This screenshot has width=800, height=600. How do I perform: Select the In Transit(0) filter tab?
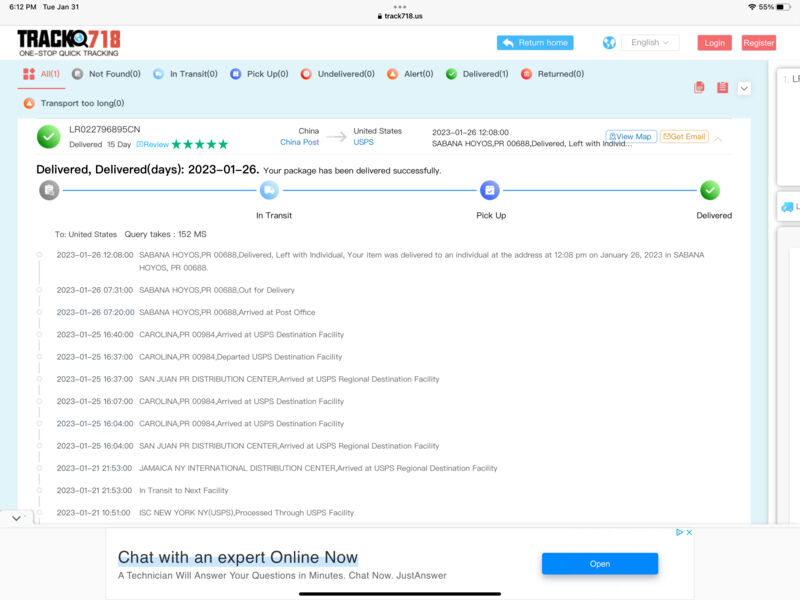point(186,74)
